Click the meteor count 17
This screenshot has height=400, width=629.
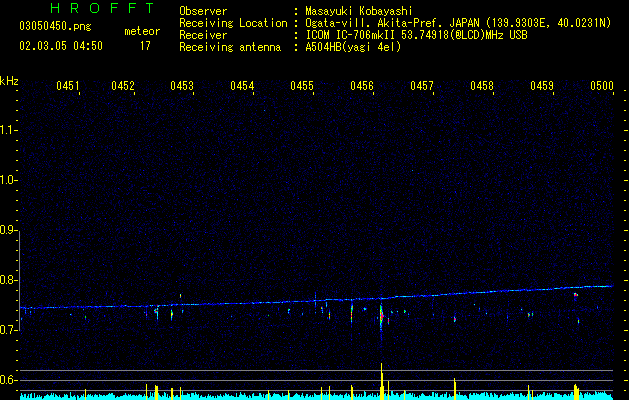(x=145, y=46)
